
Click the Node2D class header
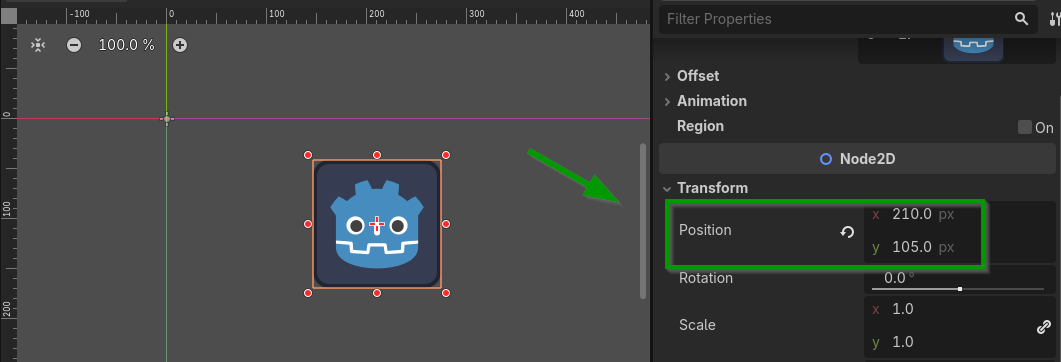click(857, 159)
